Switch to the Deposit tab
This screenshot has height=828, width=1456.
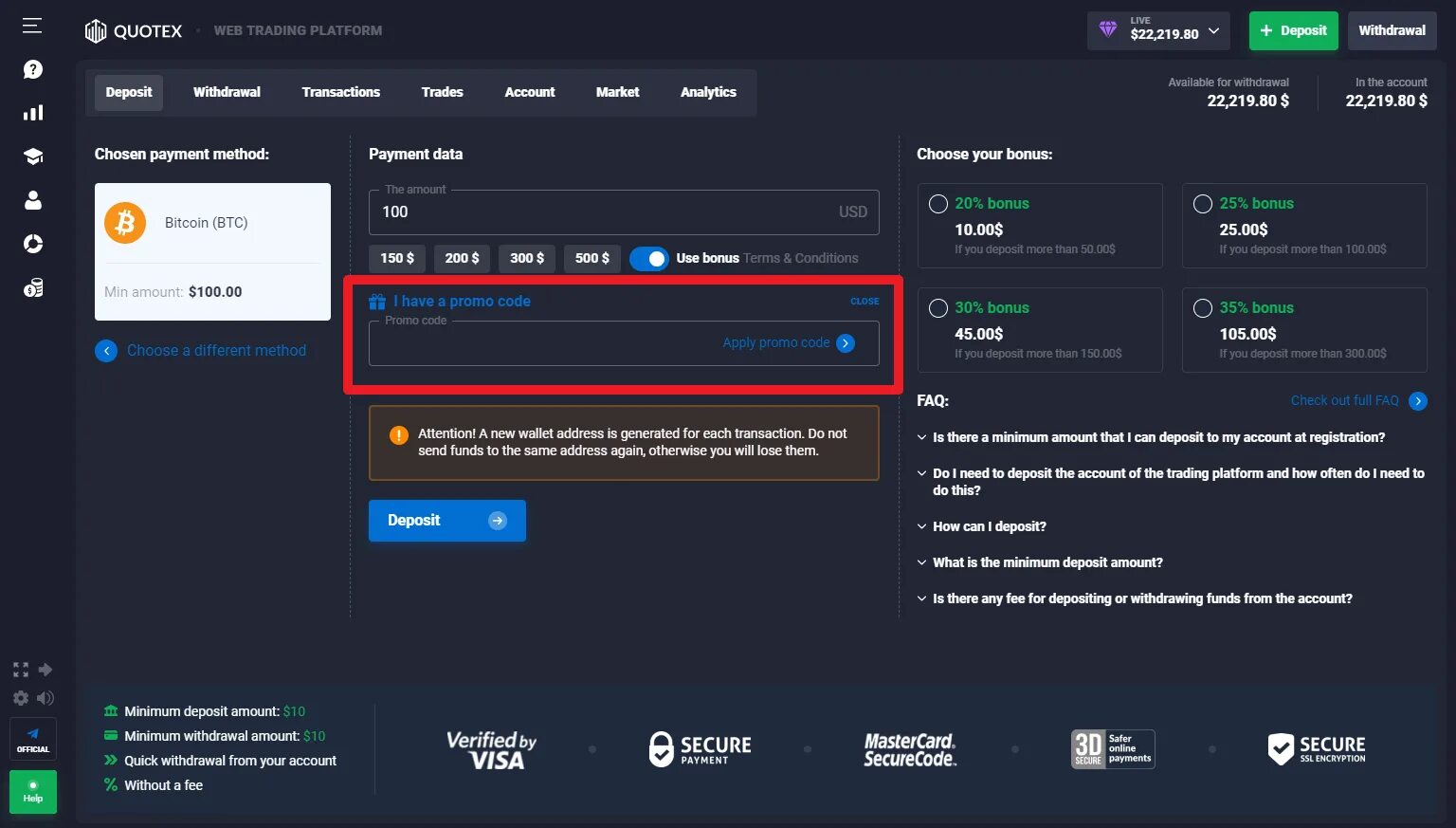click(x=129, y=93)
